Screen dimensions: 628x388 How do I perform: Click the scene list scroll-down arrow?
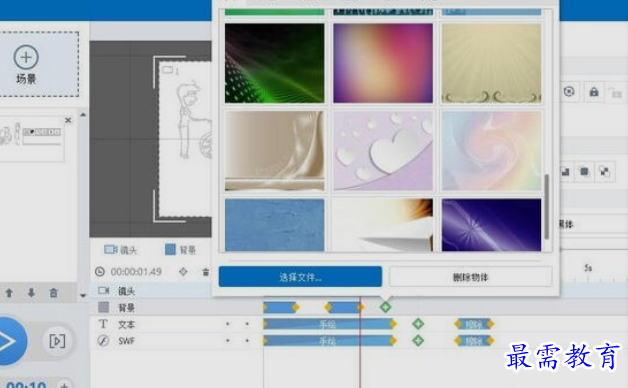click(83, 296)
